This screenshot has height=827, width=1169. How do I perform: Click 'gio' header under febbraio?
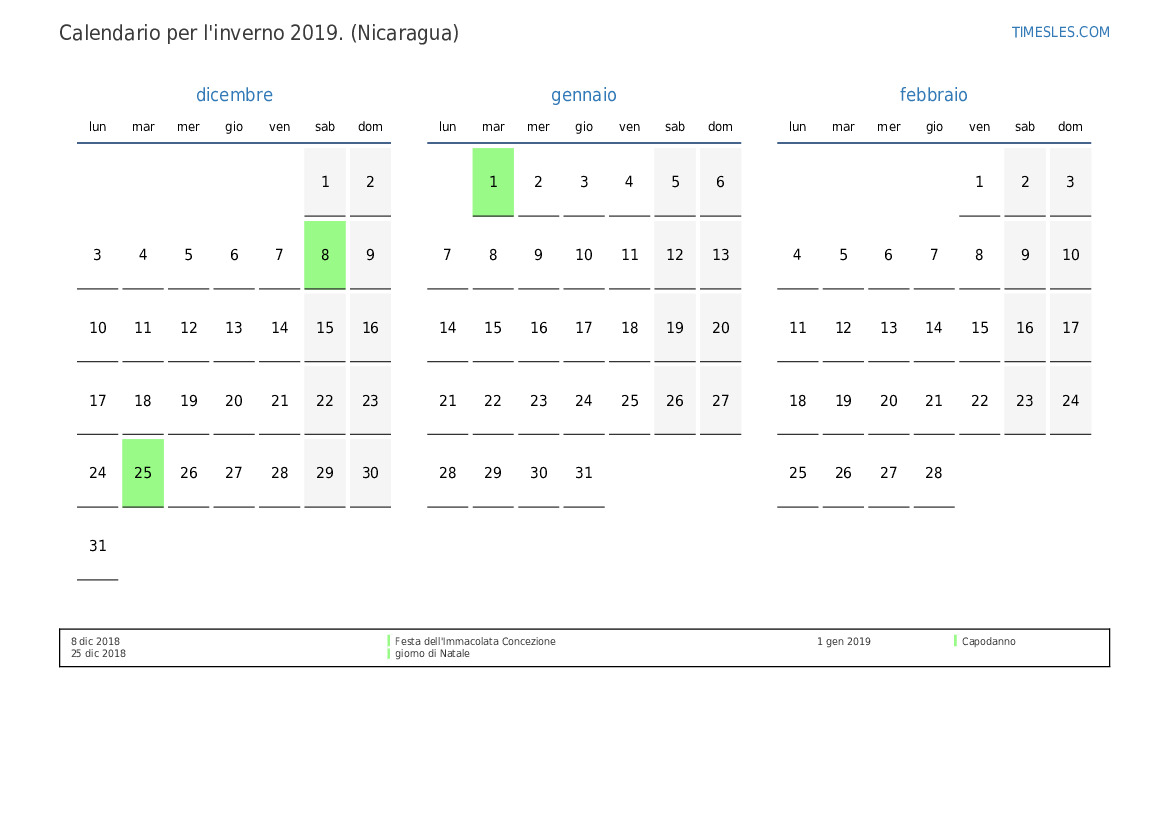coord(934,127)
